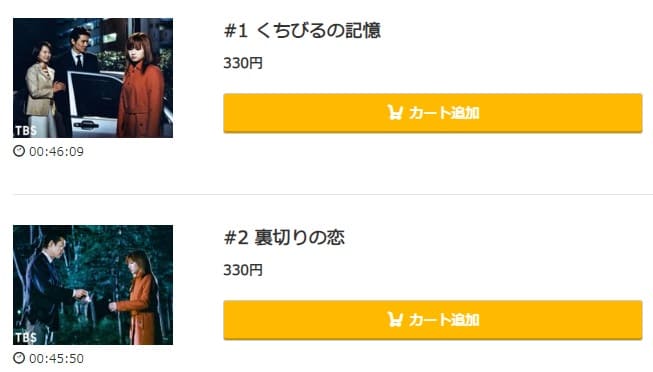
Task: Click the TBS logo on the second thumbnail
Action: click(26, 337)
